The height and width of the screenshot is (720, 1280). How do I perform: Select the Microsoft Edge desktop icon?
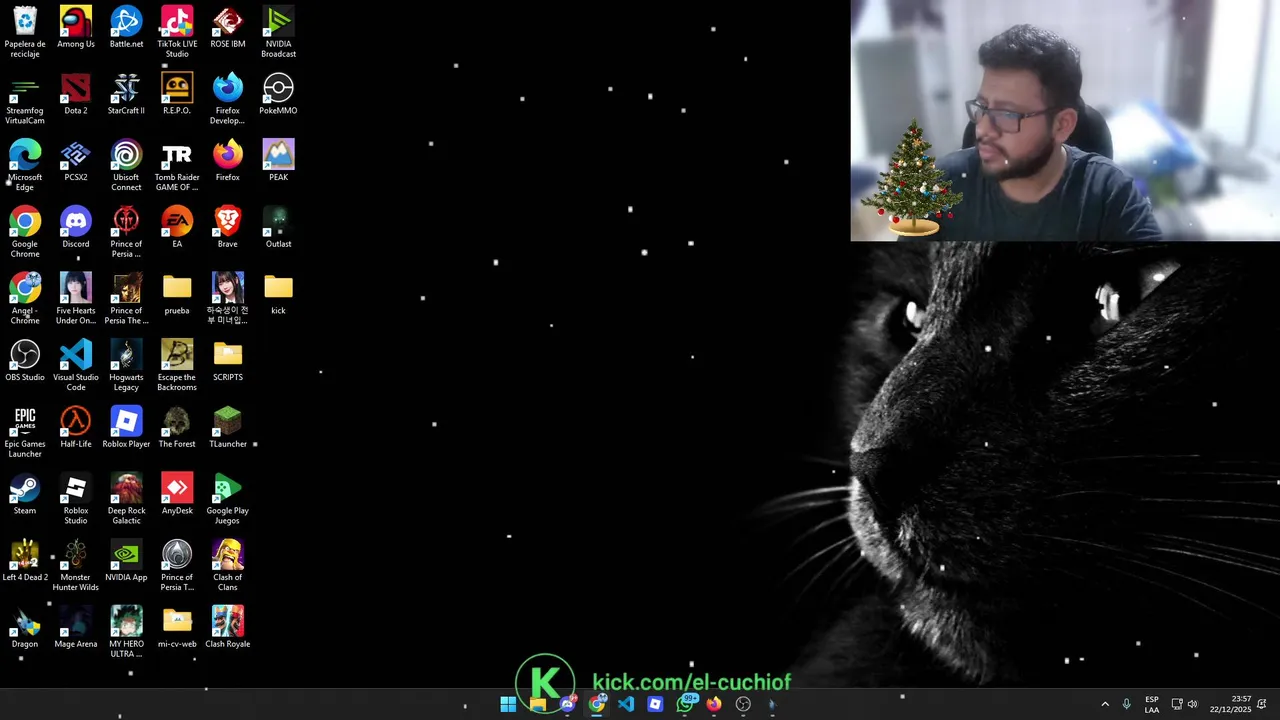(x=25, y=166)
